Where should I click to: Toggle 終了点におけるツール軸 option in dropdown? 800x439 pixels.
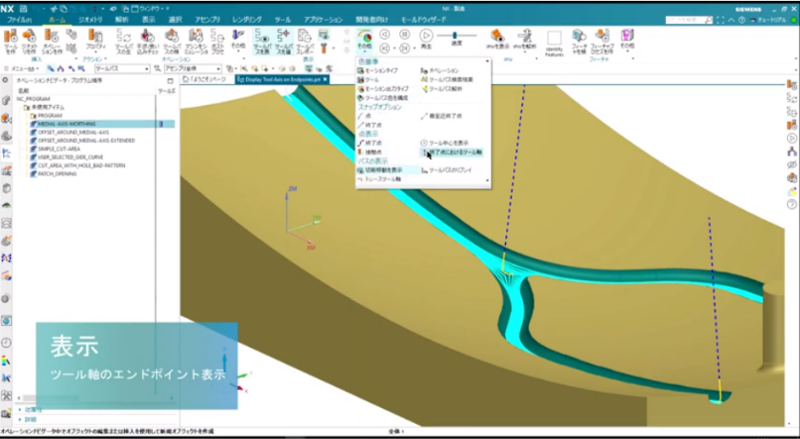(455, 151)
